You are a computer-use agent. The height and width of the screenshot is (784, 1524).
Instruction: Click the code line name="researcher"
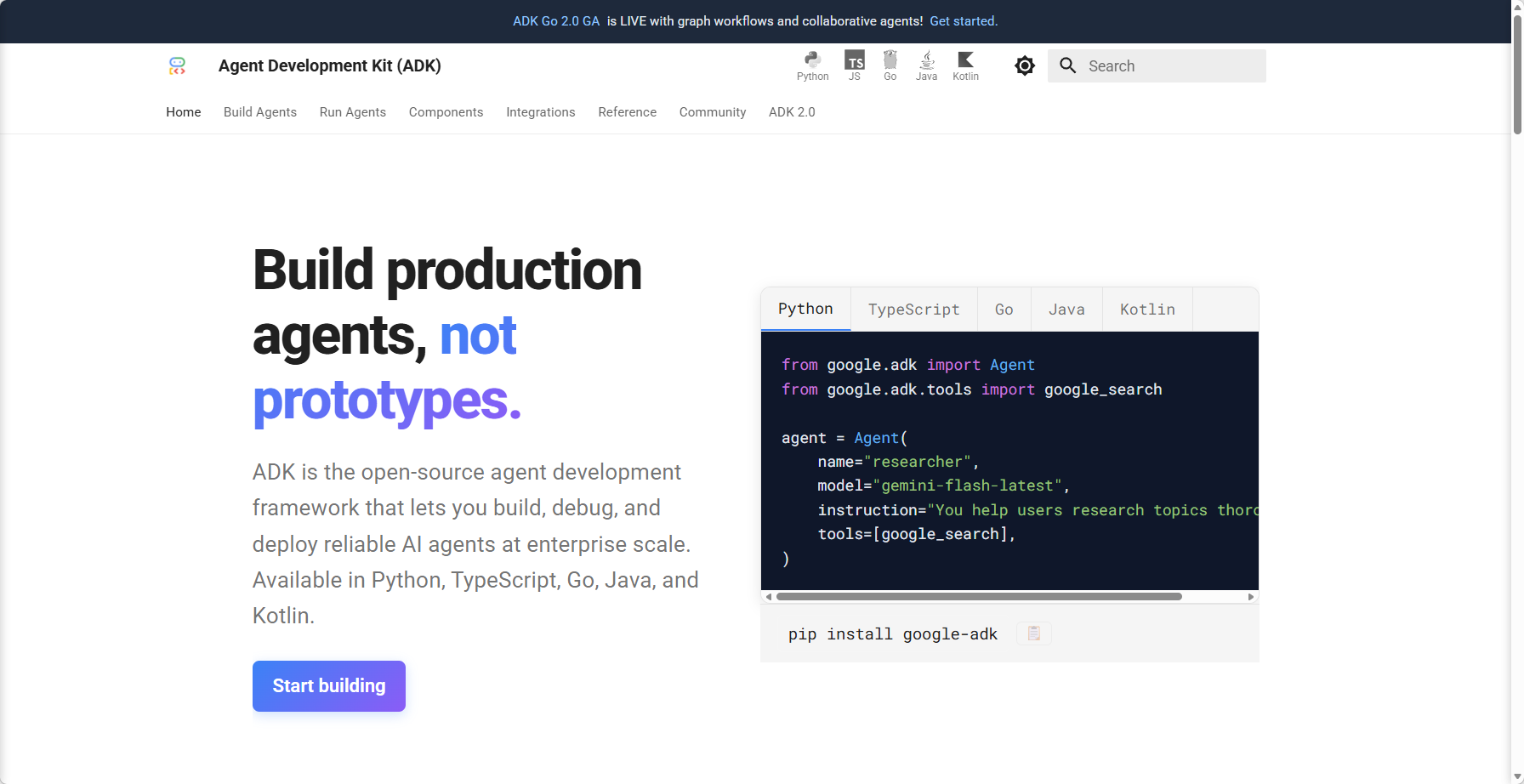898,462
